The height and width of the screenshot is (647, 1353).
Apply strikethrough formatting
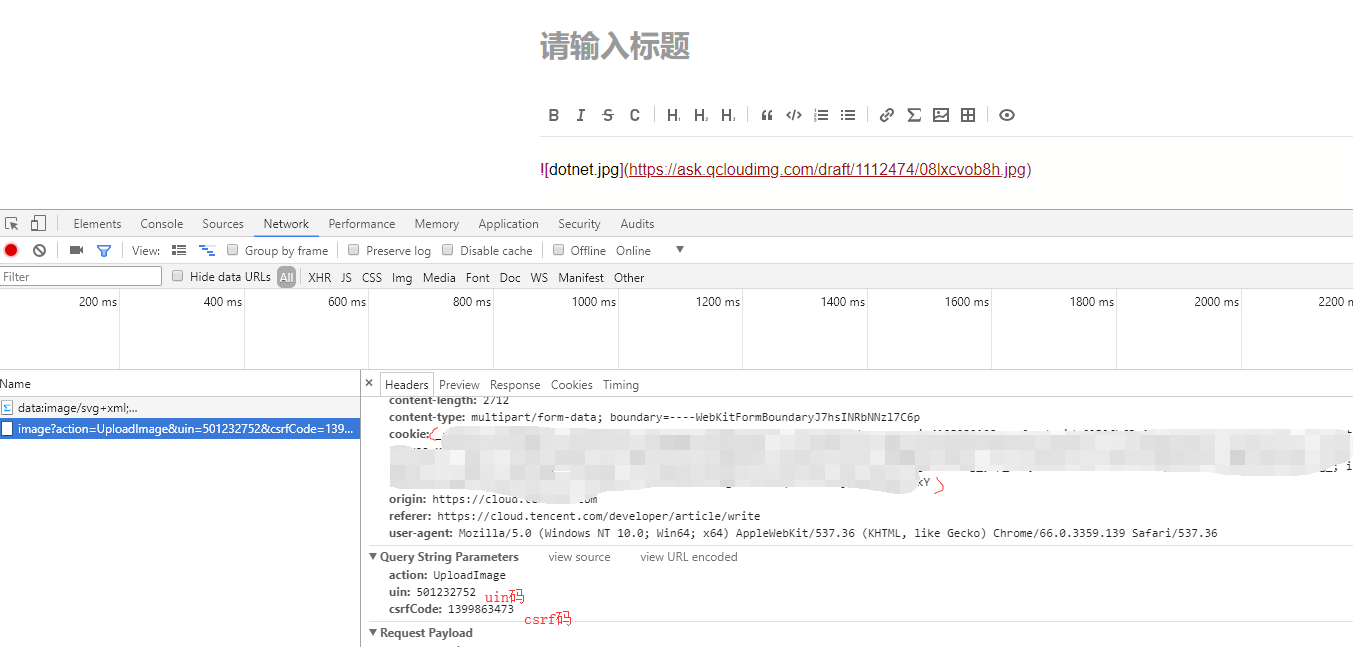(x=607, y=115)
